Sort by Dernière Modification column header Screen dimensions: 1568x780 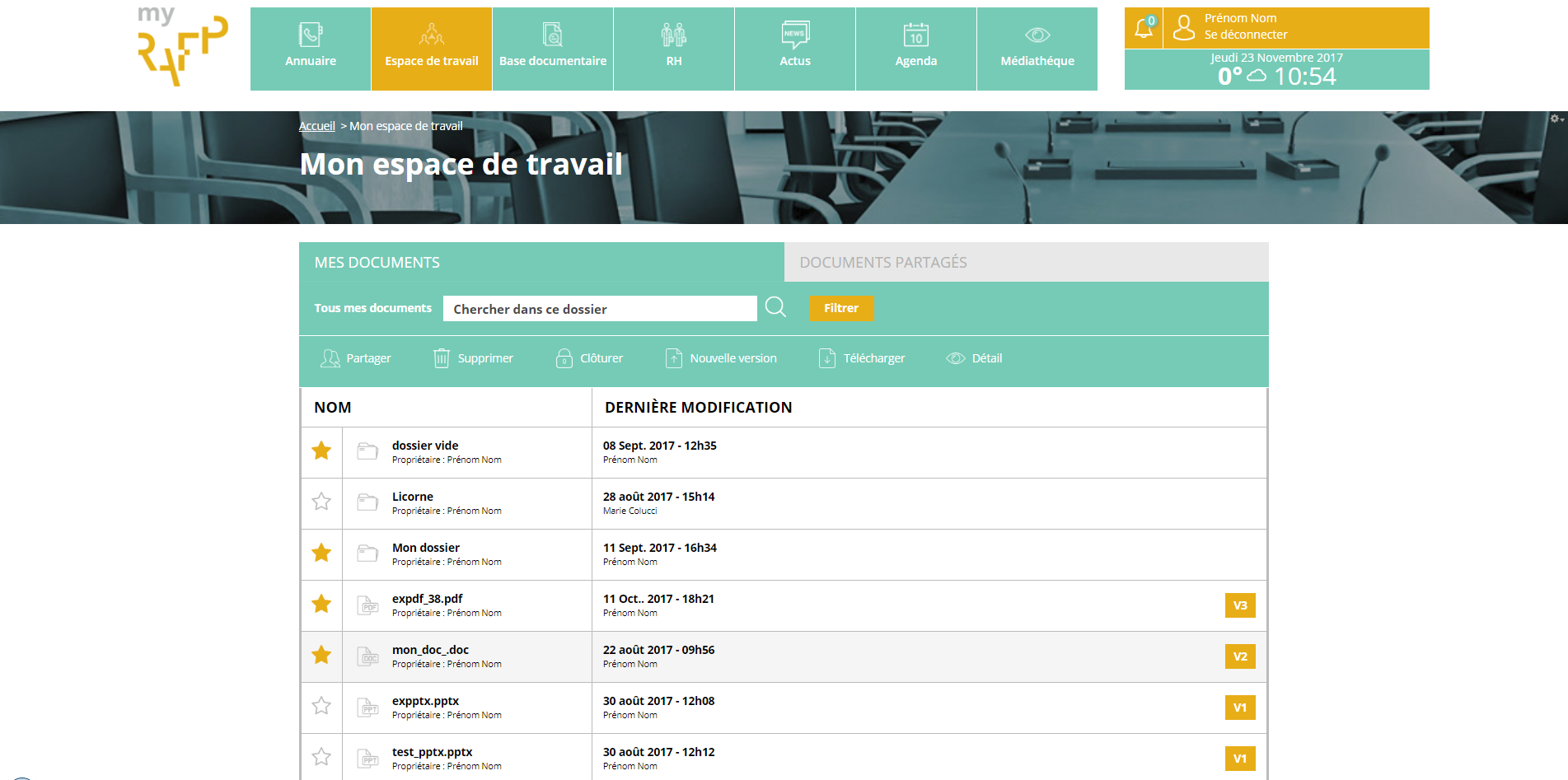coord(699,408)
